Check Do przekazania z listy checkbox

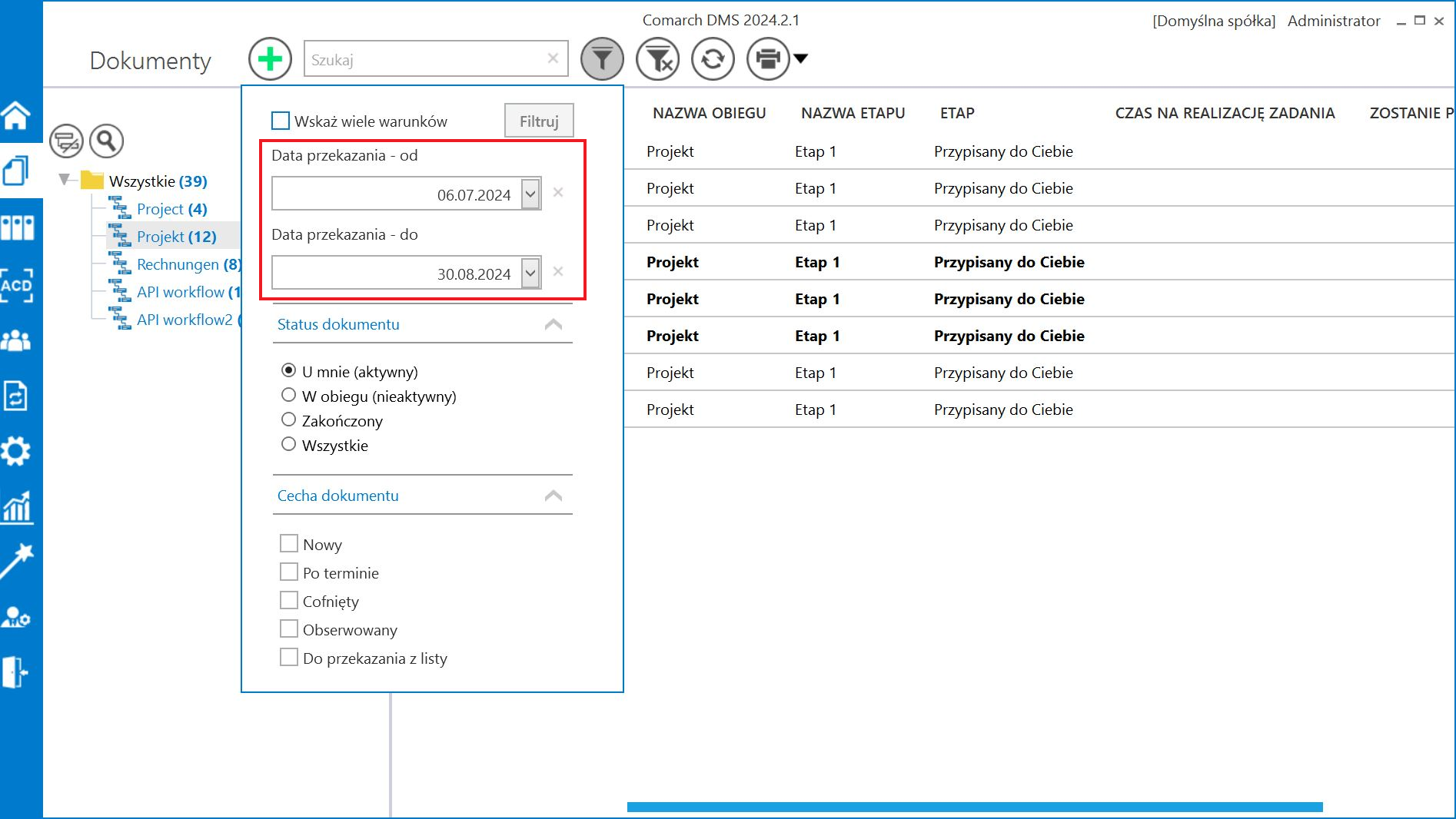289,658
